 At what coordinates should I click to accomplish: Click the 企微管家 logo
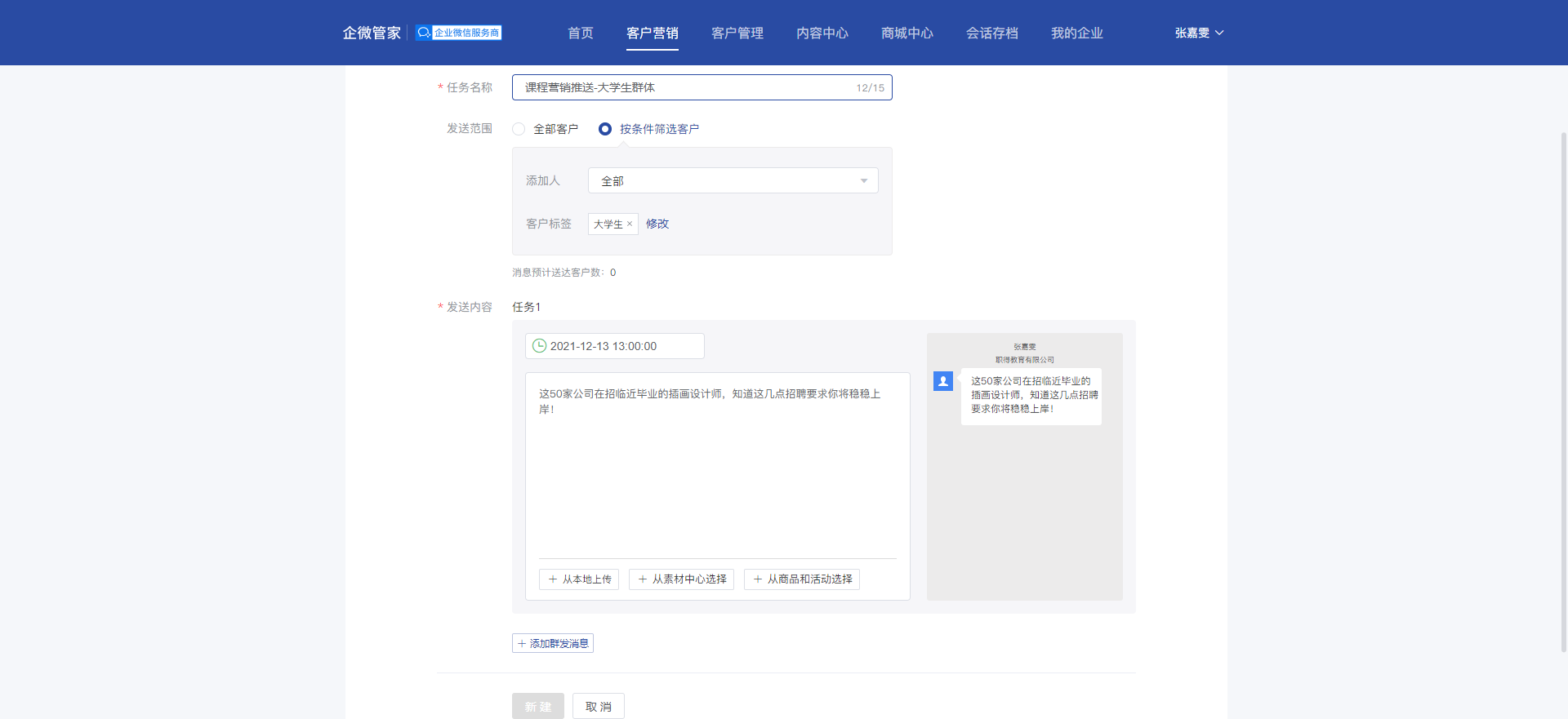pyautogui.click(x=372, y=33)
